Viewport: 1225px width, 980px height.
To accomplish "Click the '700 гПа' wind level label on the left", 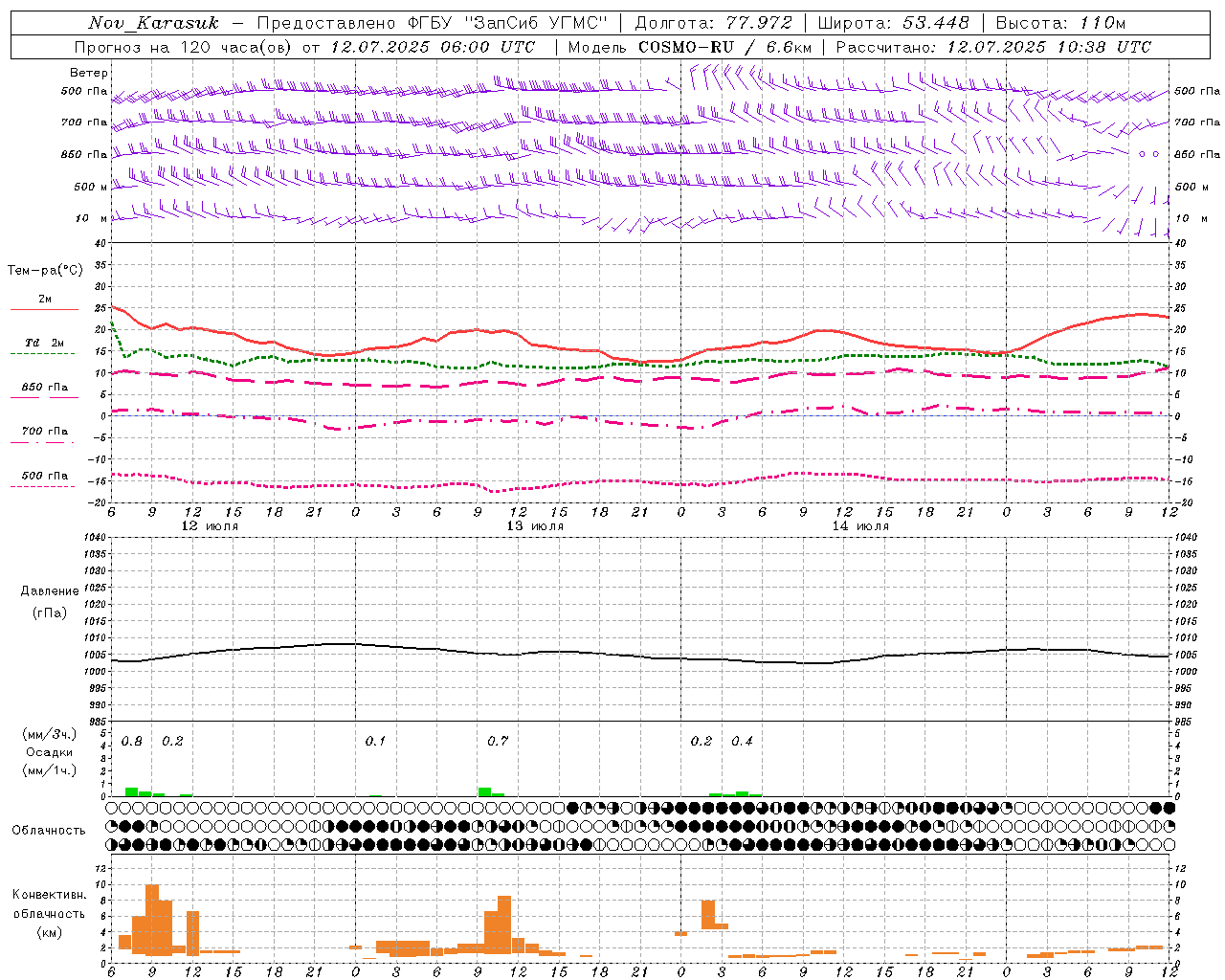I will 84,122.
